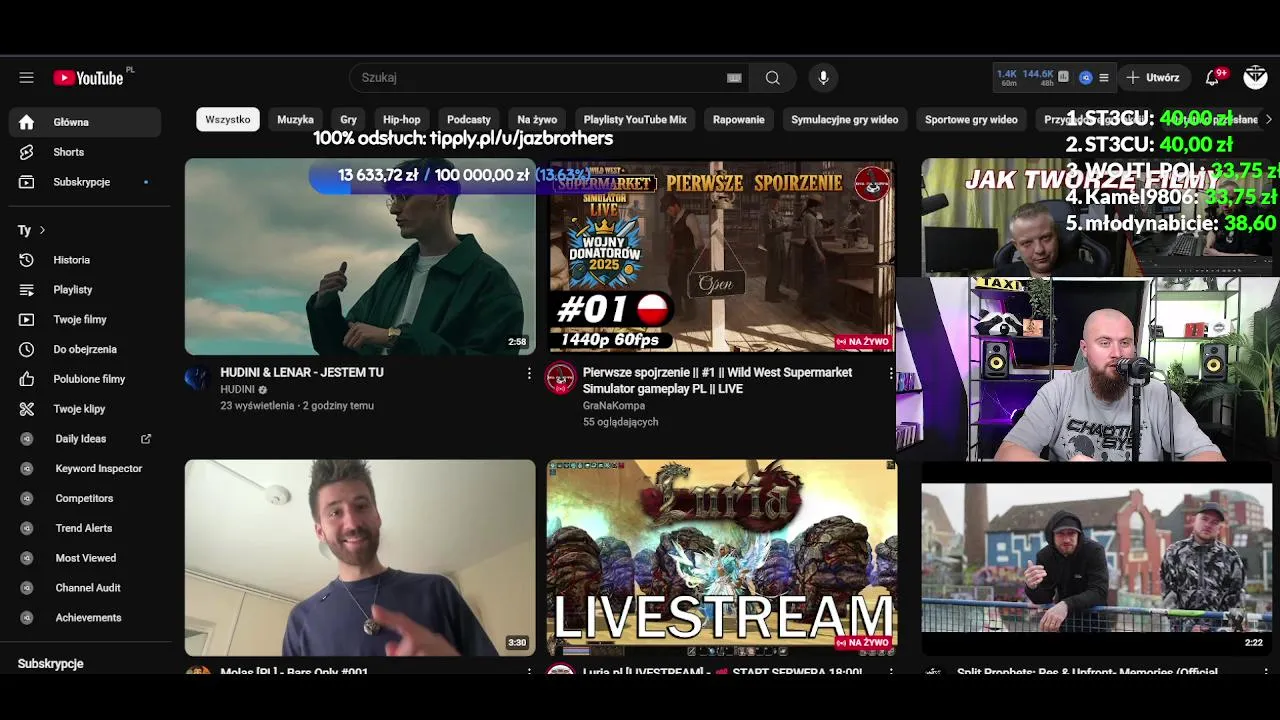Open the Luria LIVESTREAM thumbnail
Screen dimensions: 1280x720
tap(721, 557)
